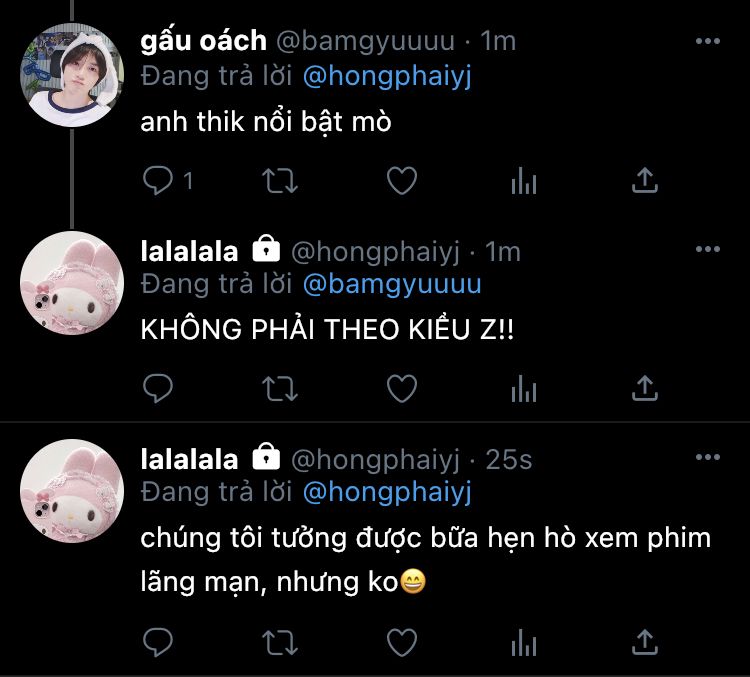The width and height of the screenshot is (750, 677).
Task: Open more options on gấu oách's tweet
Action: [x=708, y=41]
